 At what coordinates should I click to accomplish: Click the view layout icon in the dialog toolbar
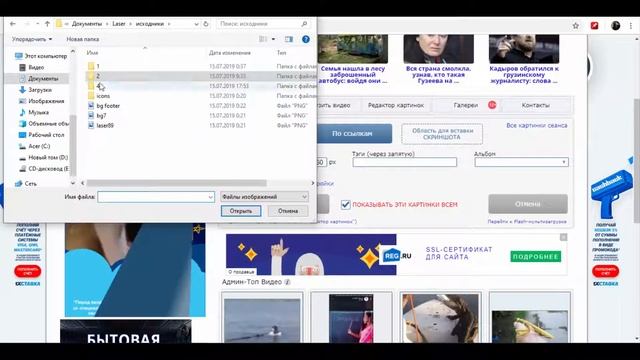point(263,39)
